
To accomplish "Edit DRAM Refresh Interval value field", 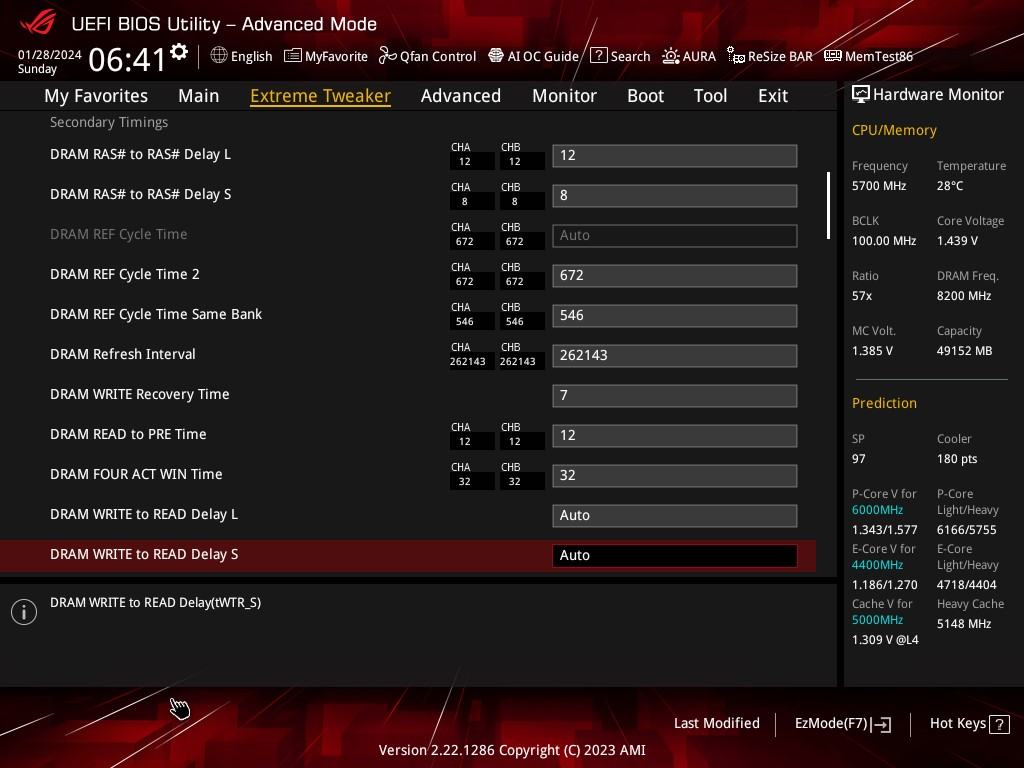I will [675, 355].
